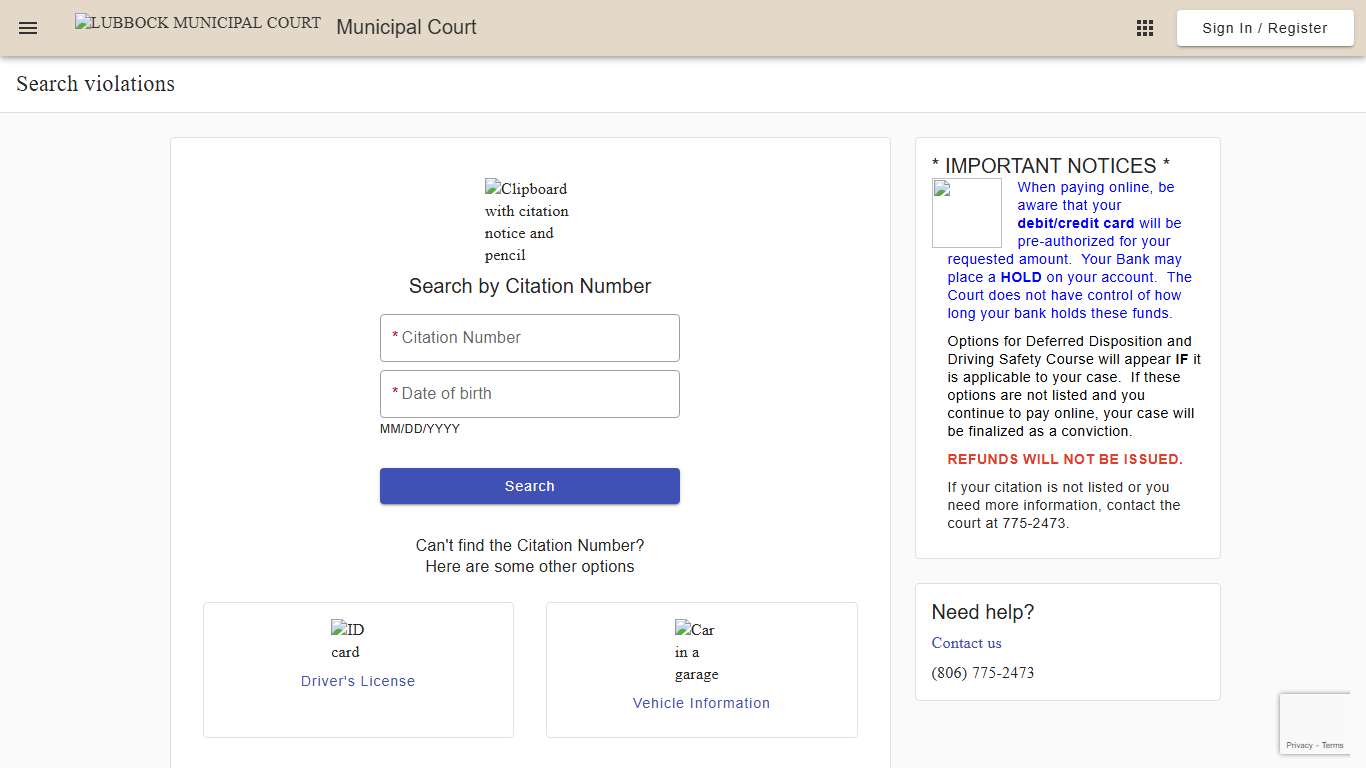Click the image inside Important Notices panel
This screenshot has width=1366, height=768.
[x=966, y=212]
